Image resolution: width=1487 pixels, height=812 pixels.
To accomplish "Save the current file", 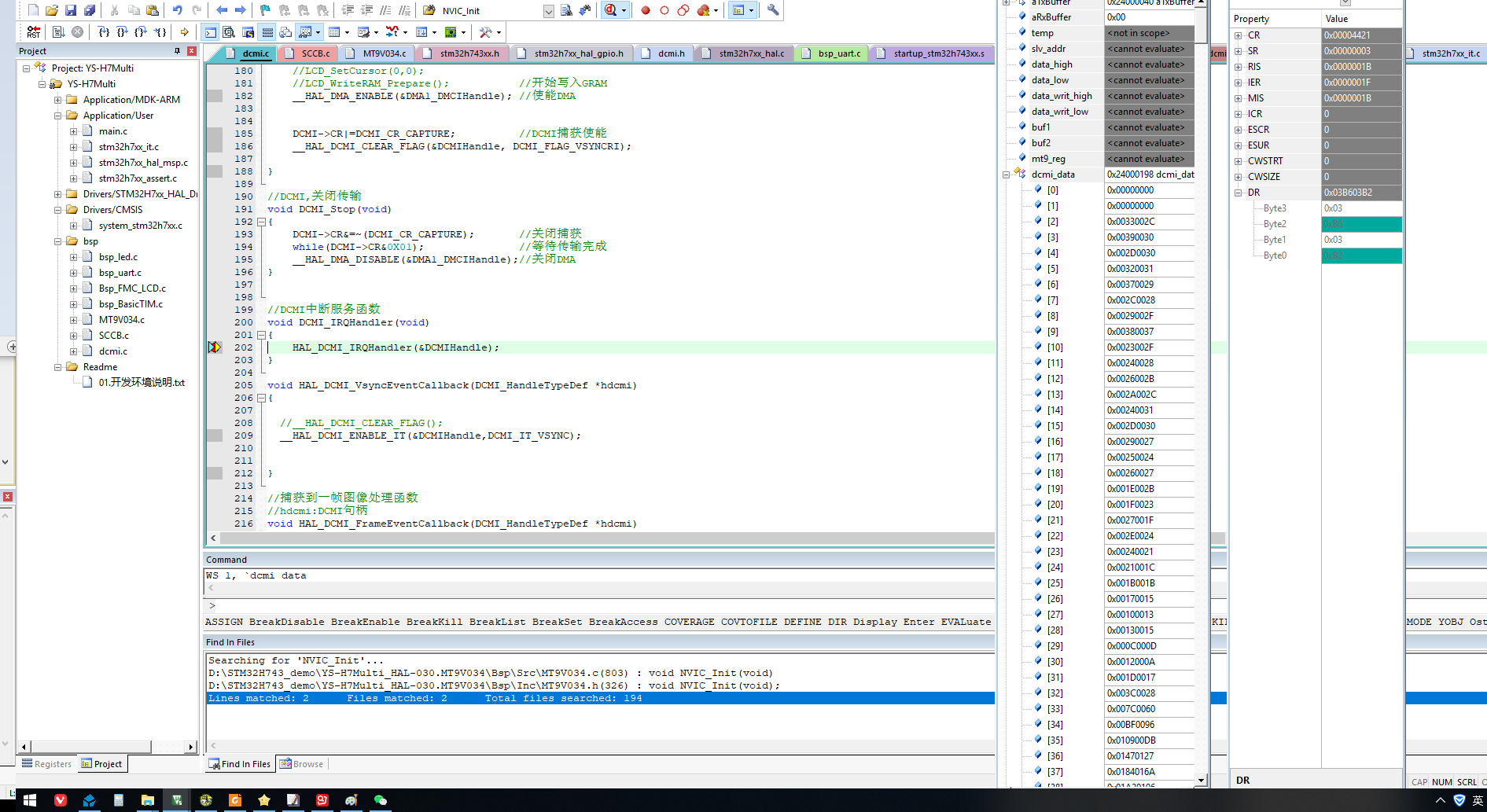I will point(71,10).
